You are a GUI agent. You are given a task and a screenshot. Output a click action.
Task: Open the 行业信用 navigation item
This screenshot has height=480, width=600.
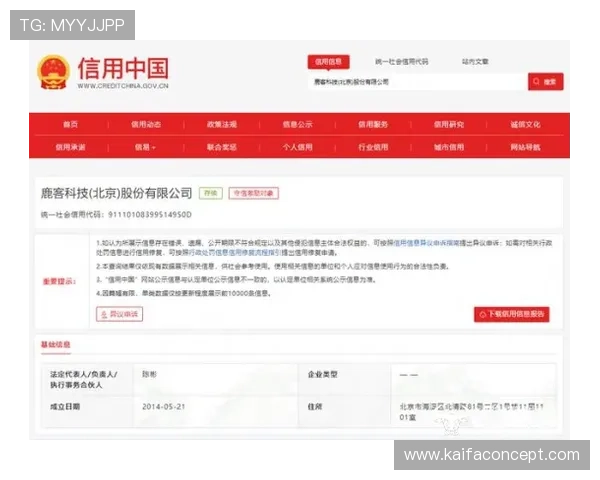(373, 147)
